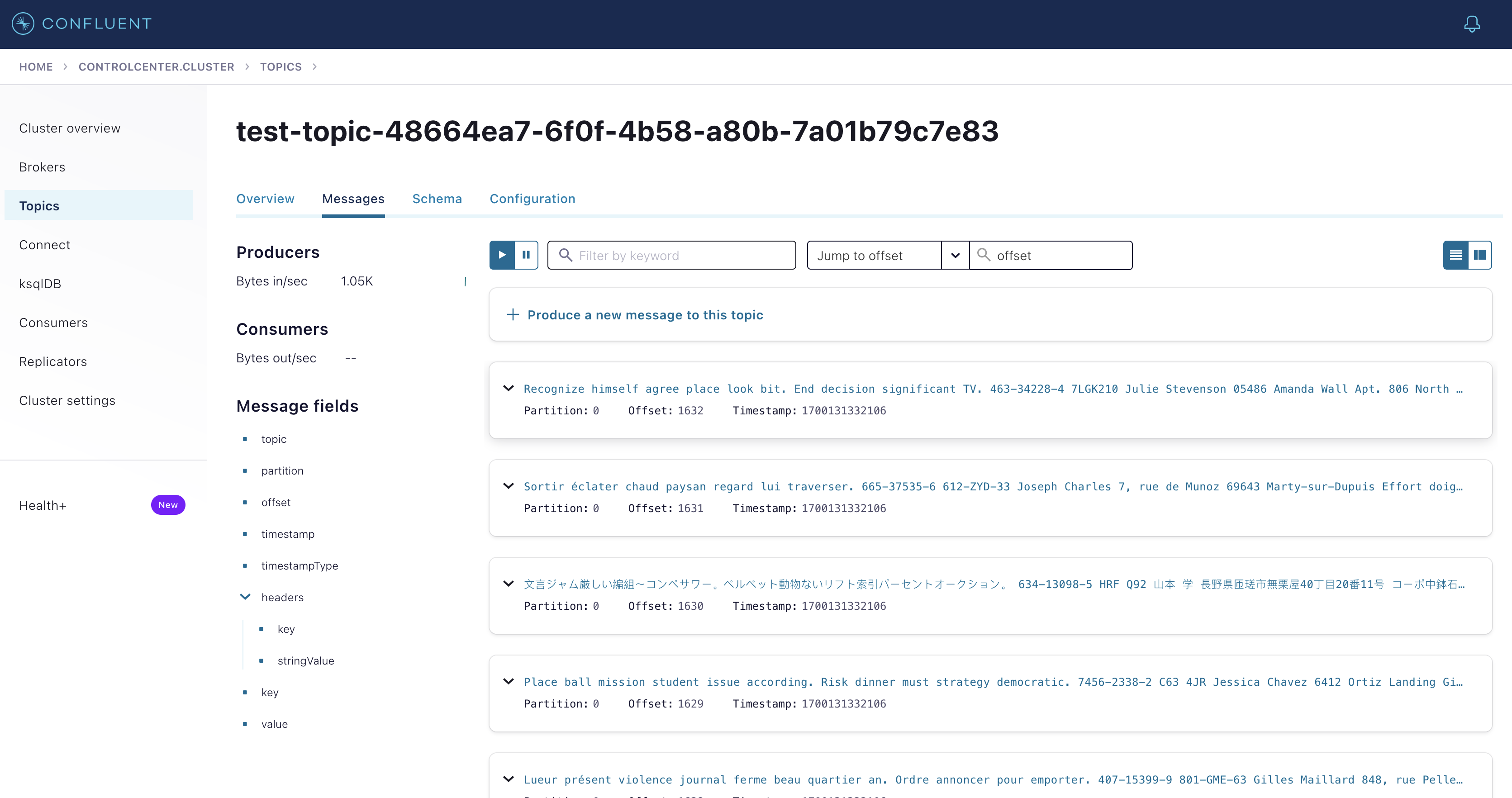The width and height of the screenshot is (1512, 798).
Task: Switch to the Configuration tab
Action: tap(533, 198)
